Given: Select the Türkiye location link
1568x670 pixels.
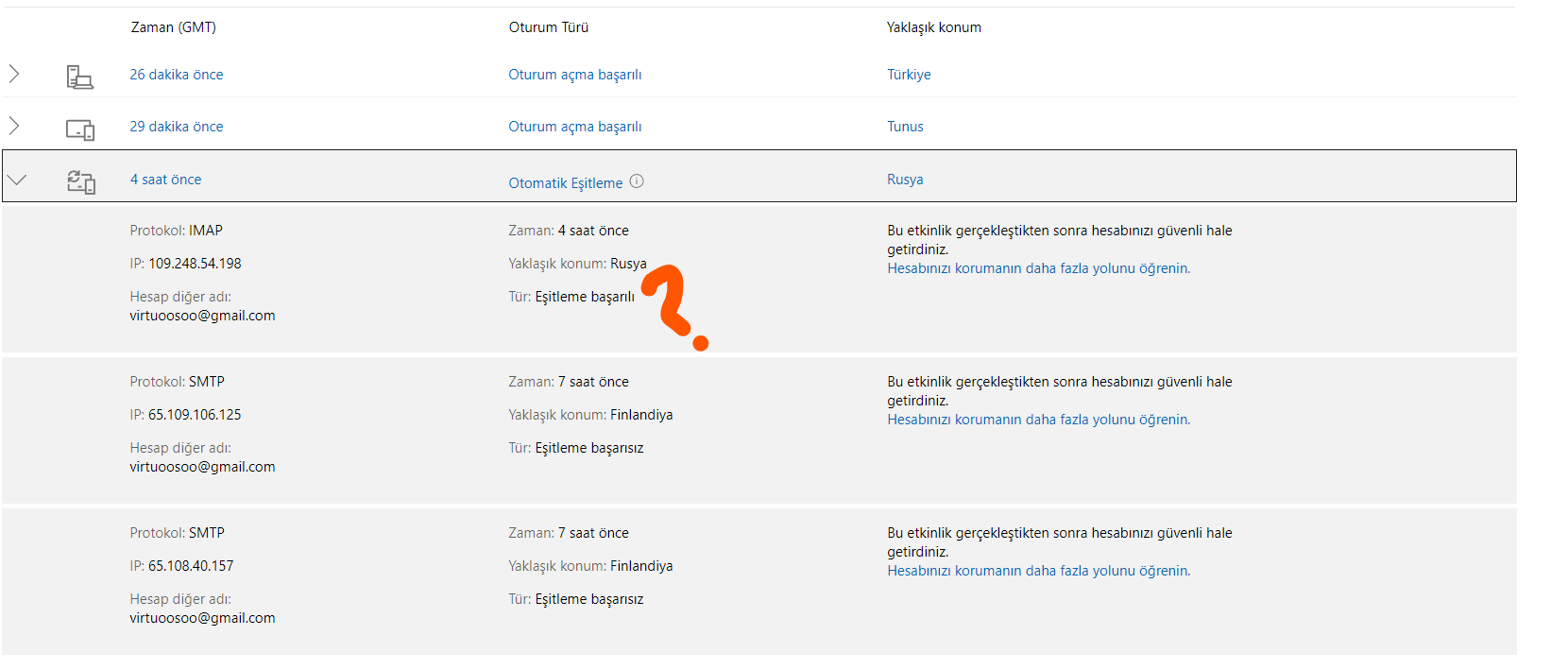Looking at the screenshot, I should (909, 75).
